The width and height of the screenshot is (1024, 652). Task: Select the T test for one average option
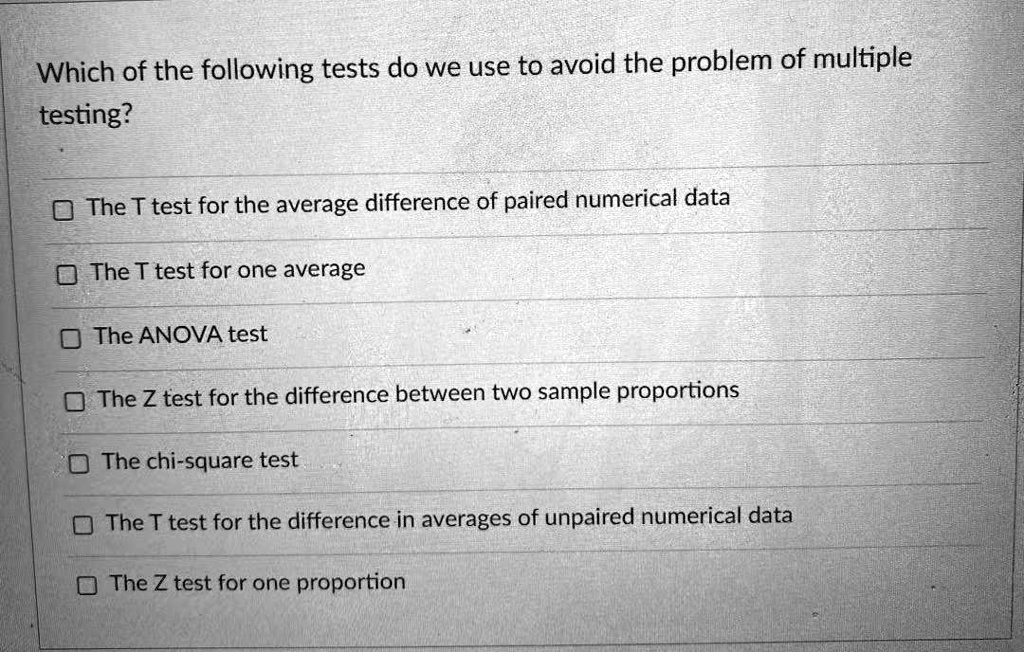tap(228, 269)
